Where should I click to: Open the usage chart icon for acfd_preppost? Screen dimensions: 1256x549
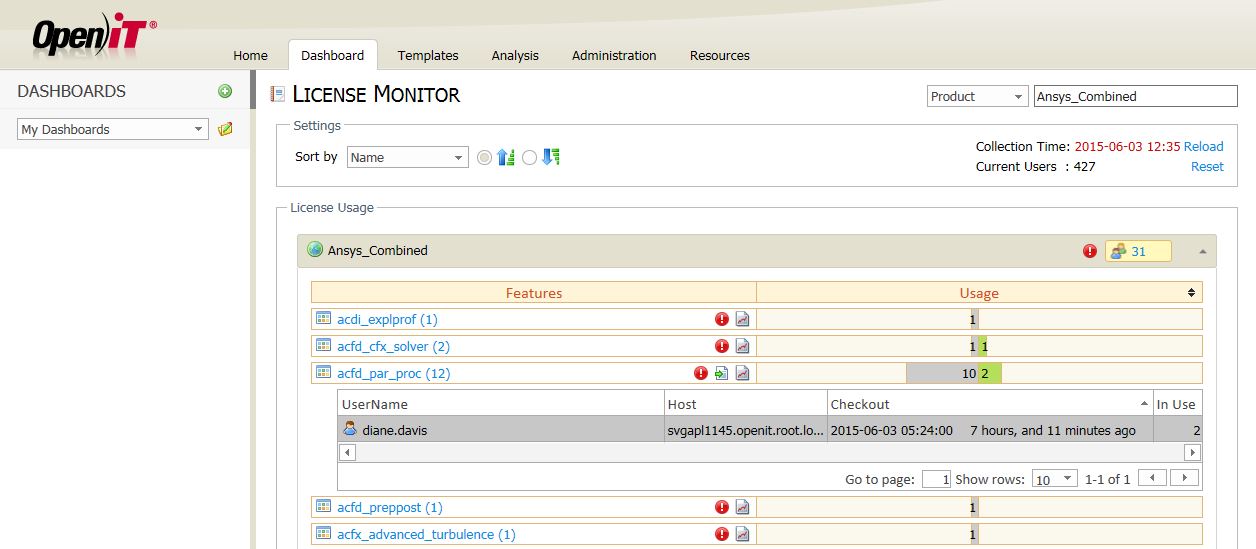(742, 507)
